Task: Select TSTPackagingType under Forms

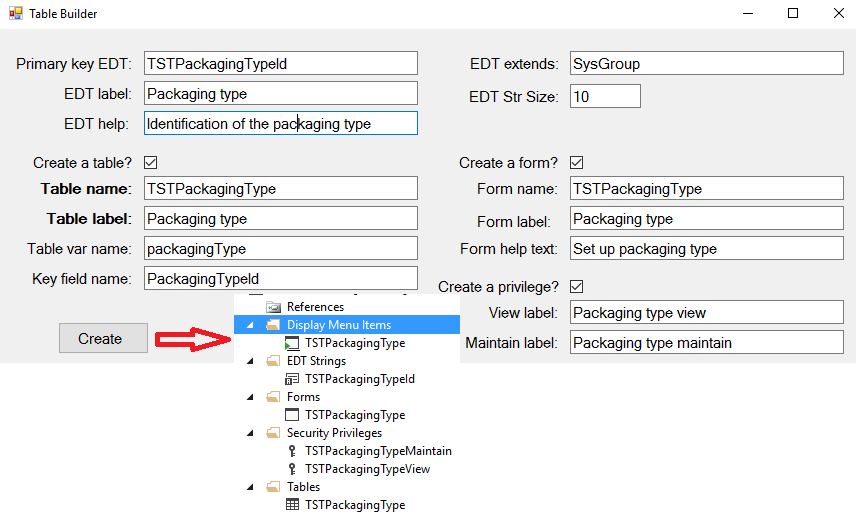Action: 355,415
